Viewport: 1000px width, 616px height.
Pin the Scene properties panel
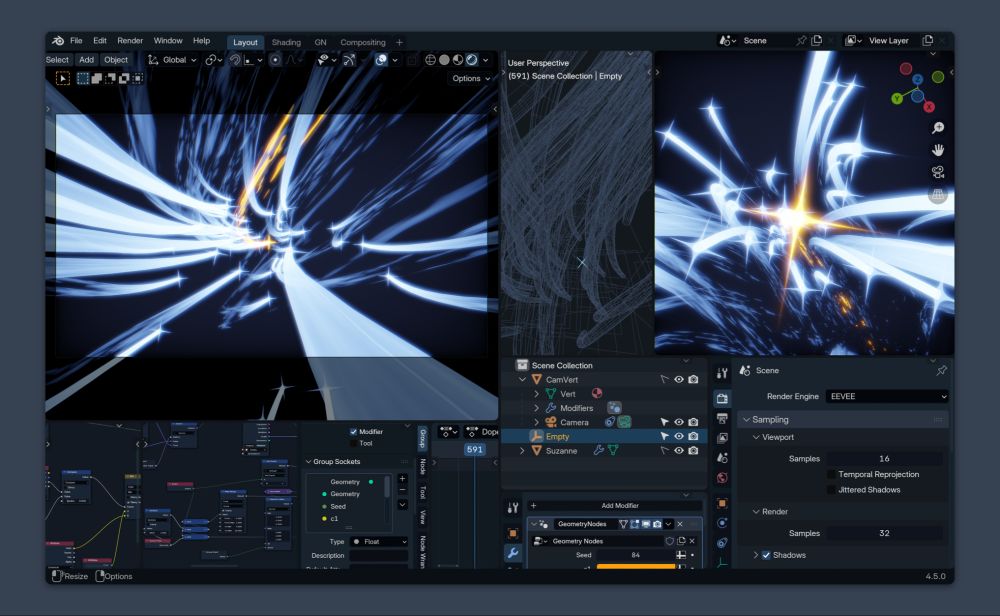[941, 370]
